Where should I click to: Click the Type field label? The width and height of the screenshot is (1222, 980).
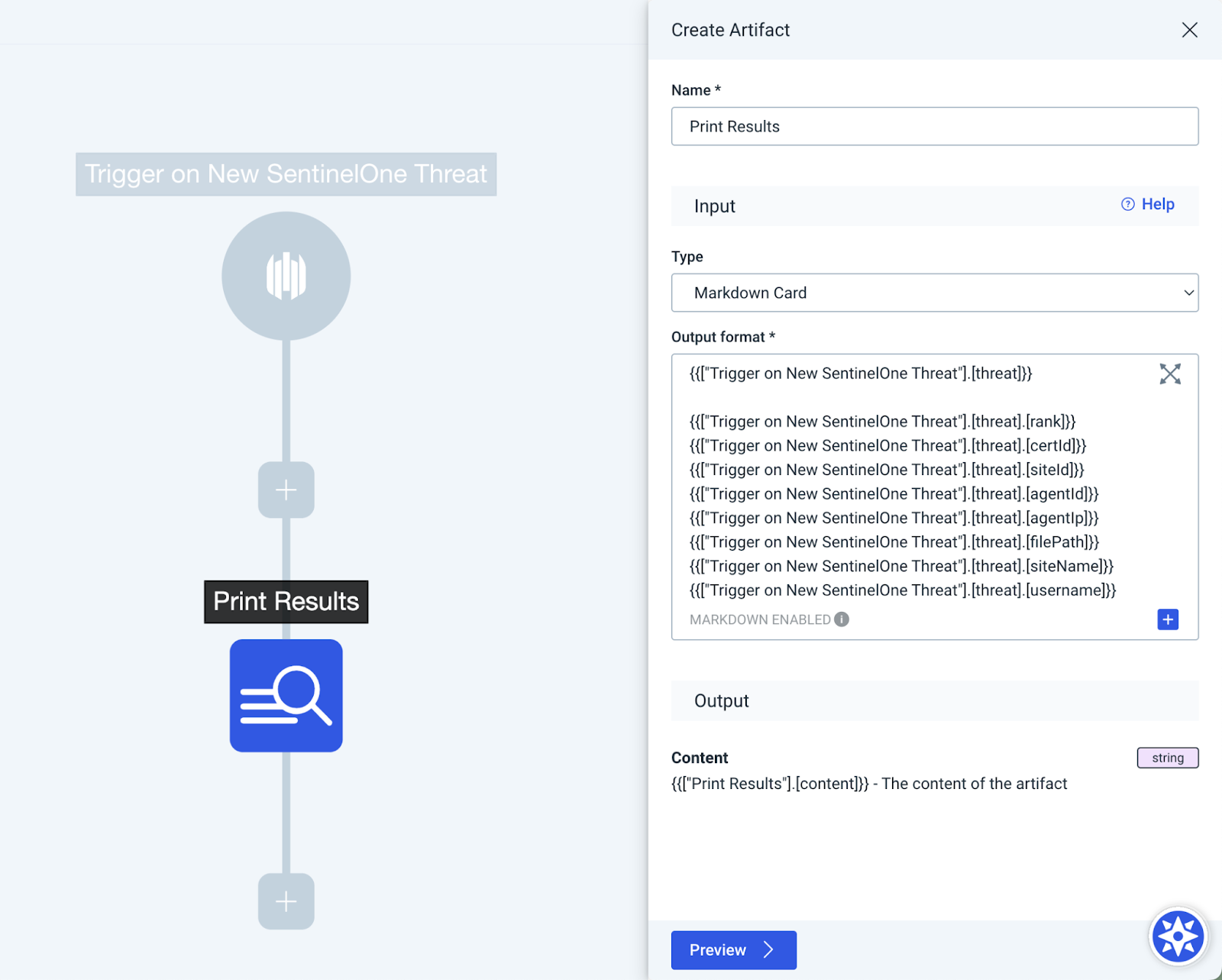tap(687, 257)
